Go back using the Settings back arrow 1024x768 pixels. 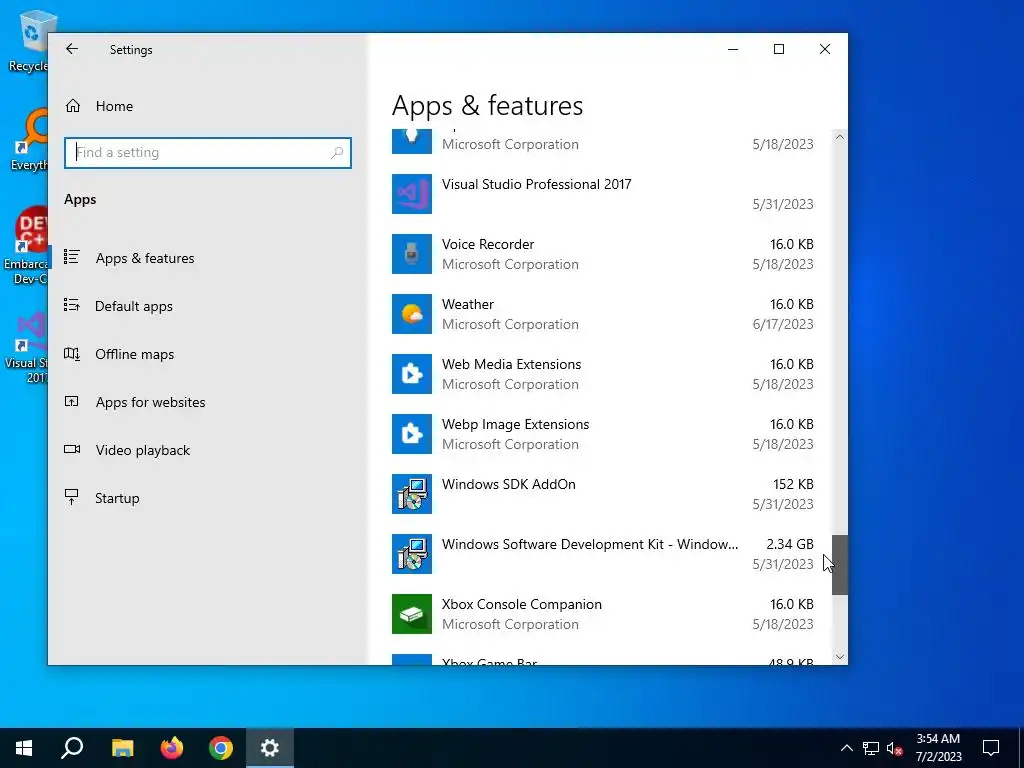(72, 49)
